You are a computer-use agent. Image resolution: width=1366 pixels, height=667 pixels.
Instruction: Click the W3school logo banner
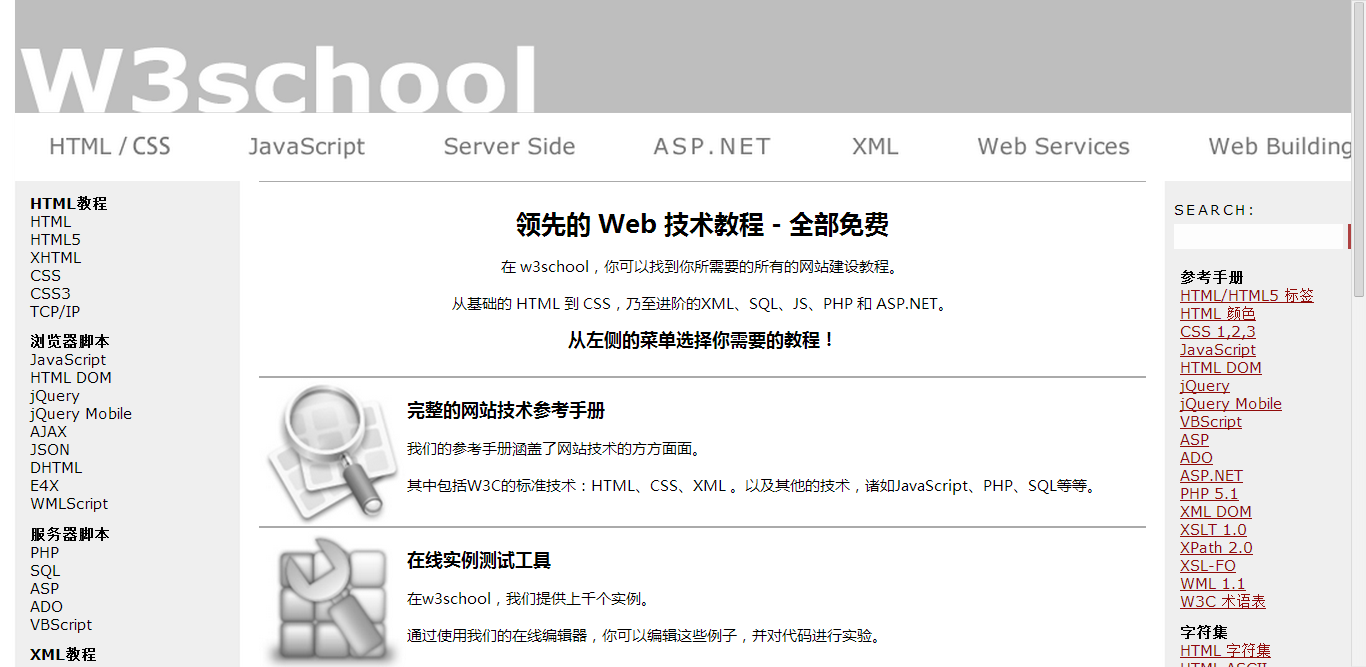click(x=278, y=78)
